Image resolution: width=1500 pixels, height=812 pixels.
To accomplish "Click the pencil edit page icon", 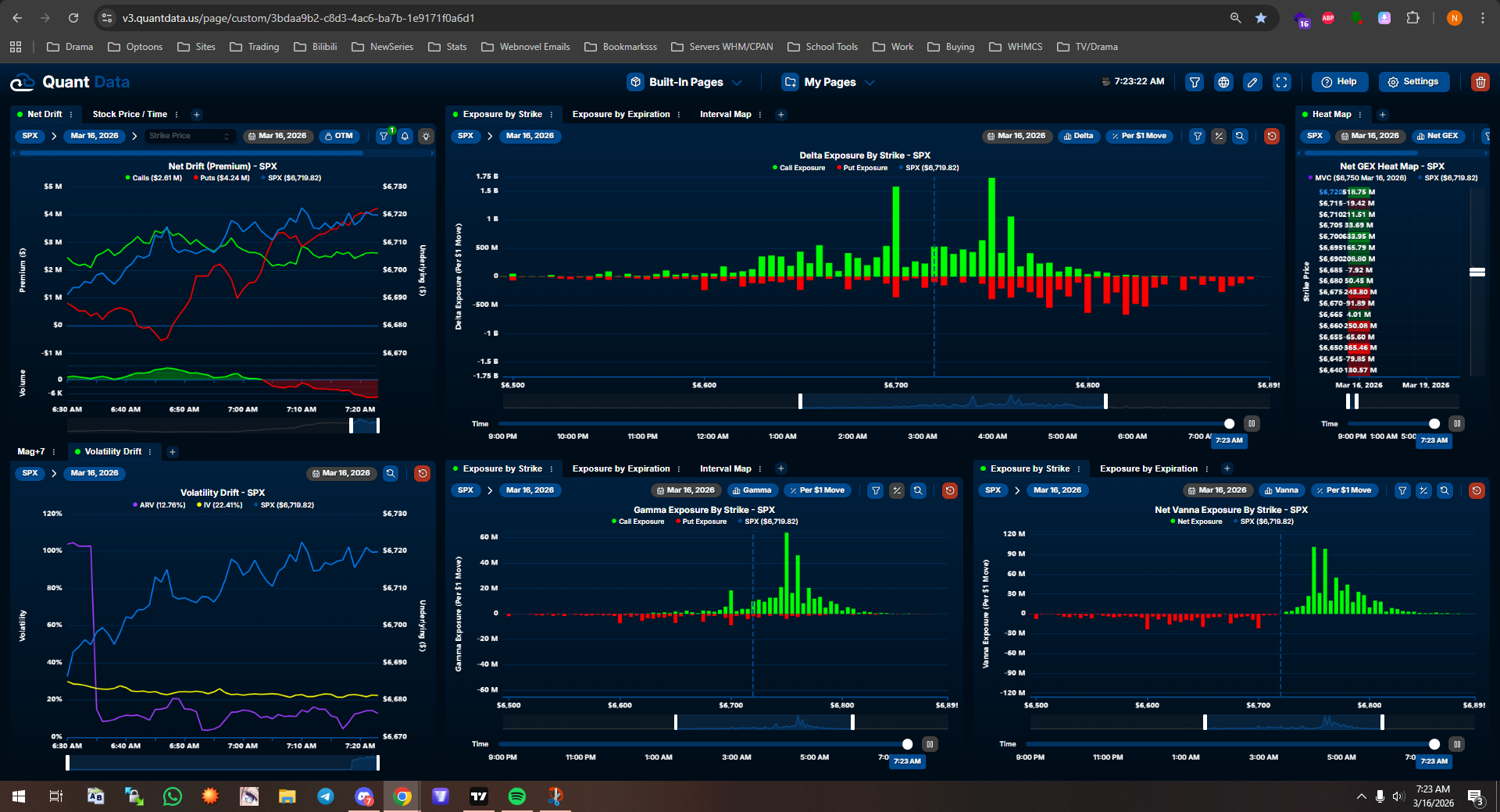I will point(1252,82).
